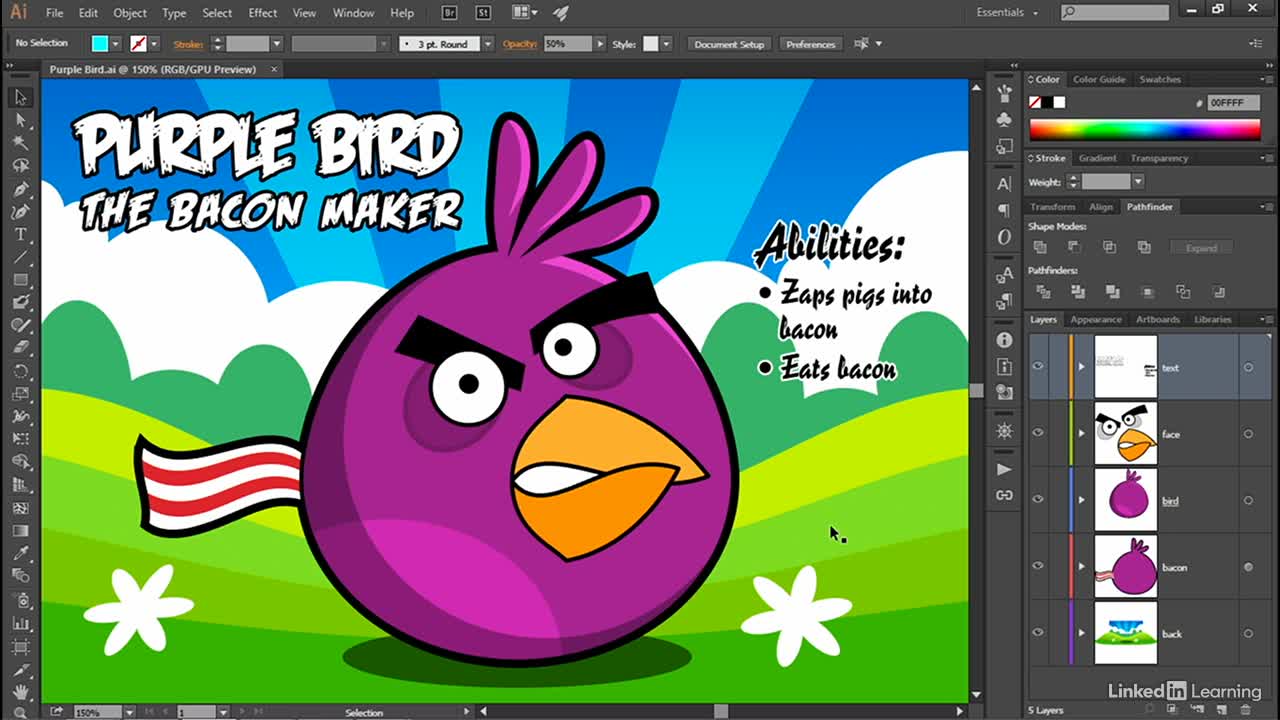This screenshot has height=720, width=1280.
Task: Select the Rectangle tool
Action: pyautogui.click(x=20, y=280)
